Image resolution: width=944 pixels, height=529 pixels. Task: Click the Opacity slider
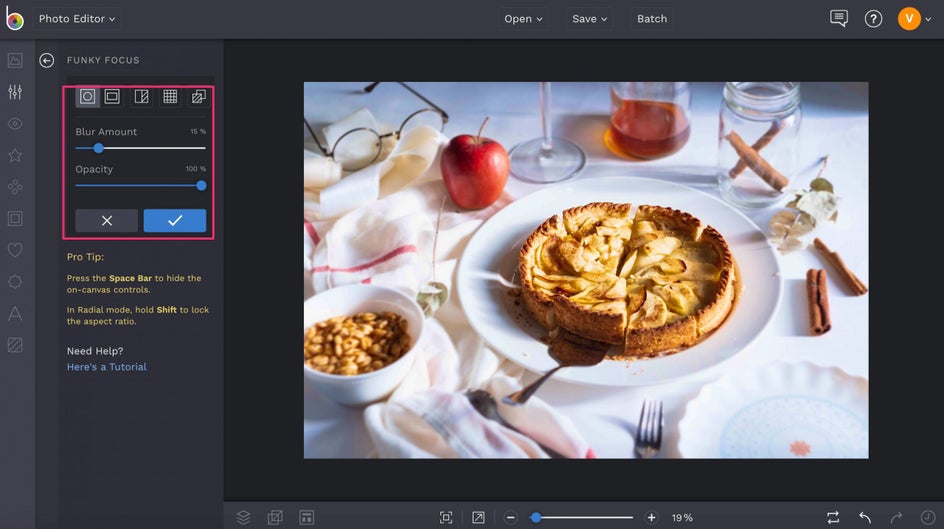(140, 185)
